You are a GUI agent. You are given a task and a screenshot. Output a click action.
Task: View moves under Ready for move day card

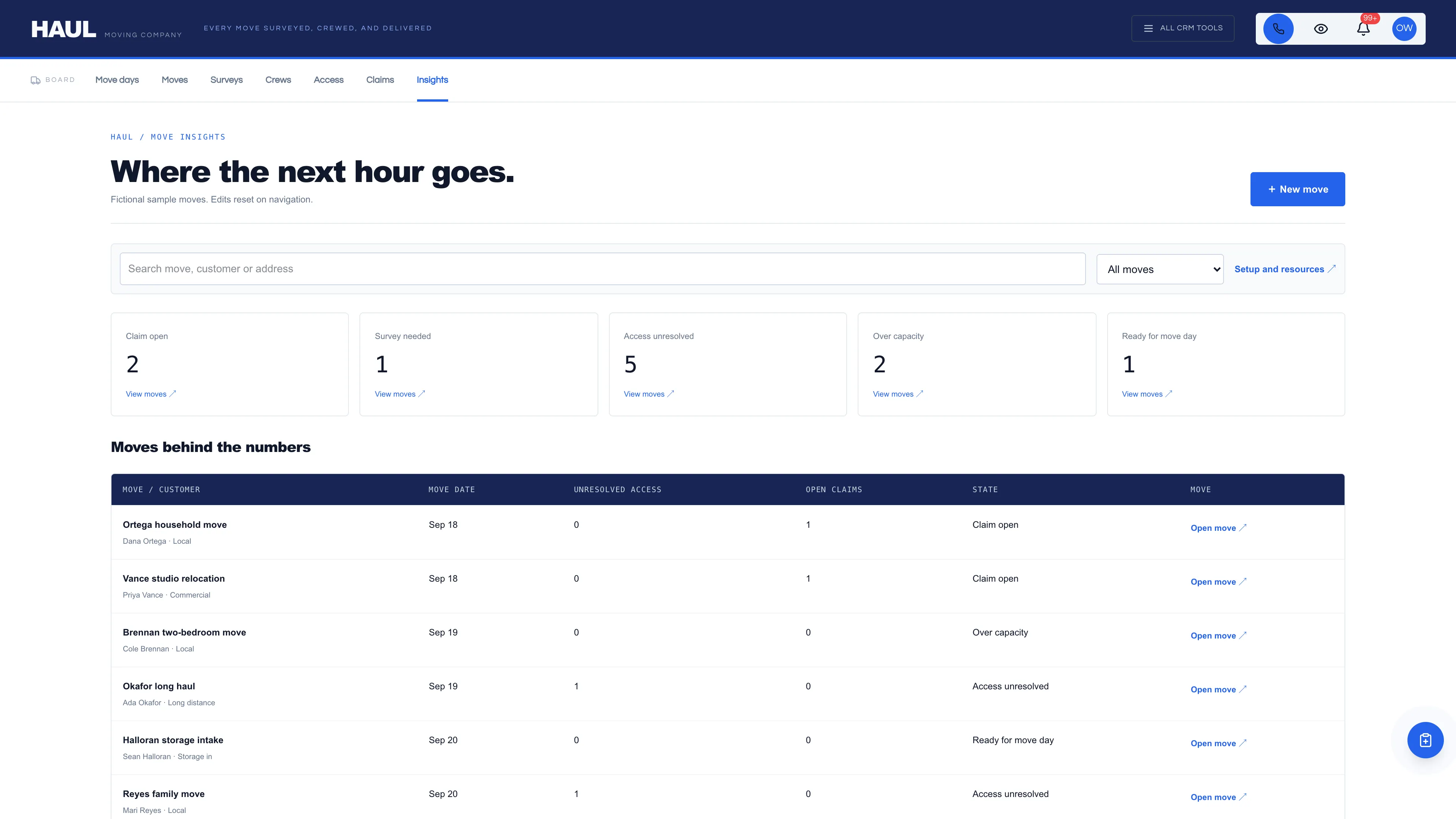point(1147,394)
